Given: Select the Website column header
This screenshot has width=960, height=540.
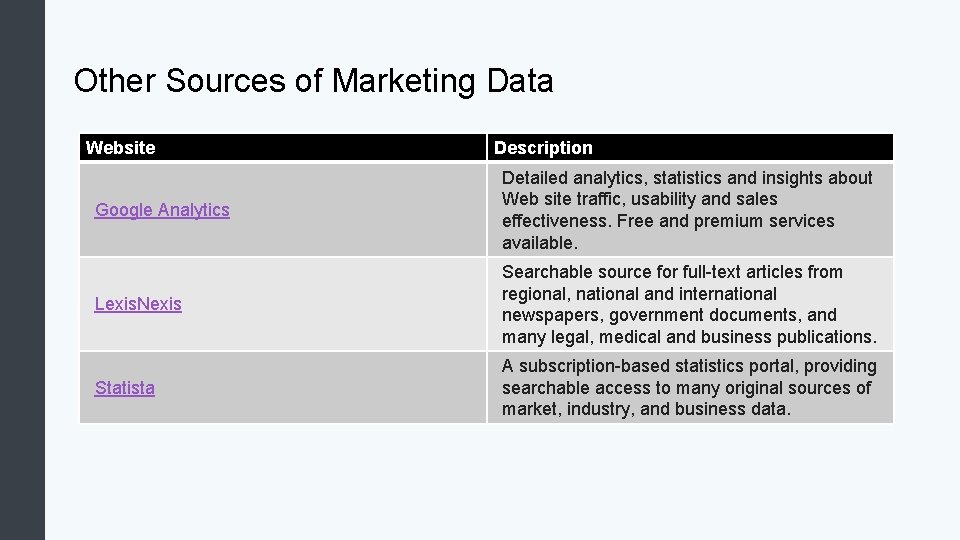Looking at the screenshot, I should click(121, 148).
